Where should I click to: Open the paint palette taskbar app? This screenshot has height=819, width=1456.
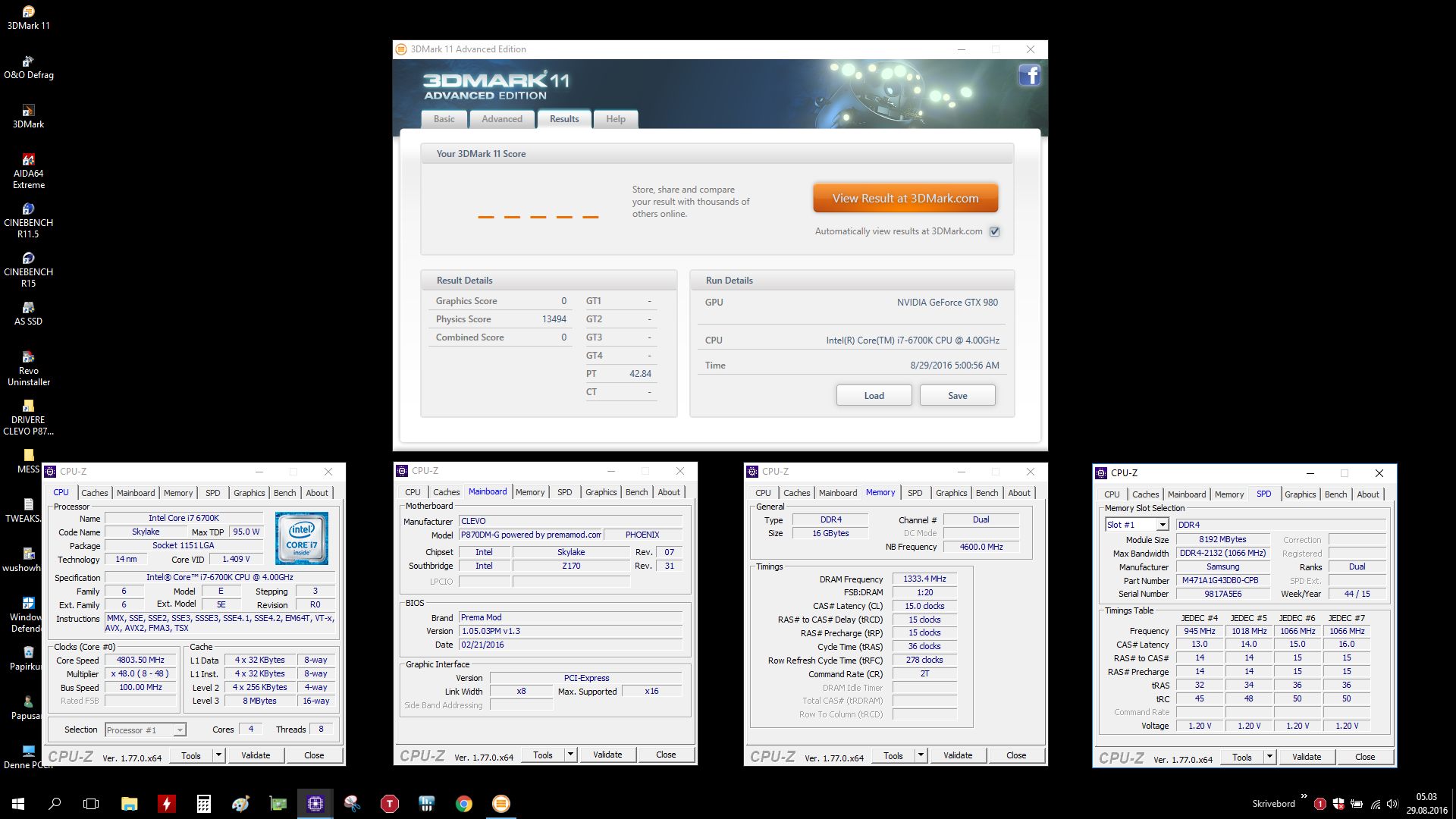click(x=240, y=803)
